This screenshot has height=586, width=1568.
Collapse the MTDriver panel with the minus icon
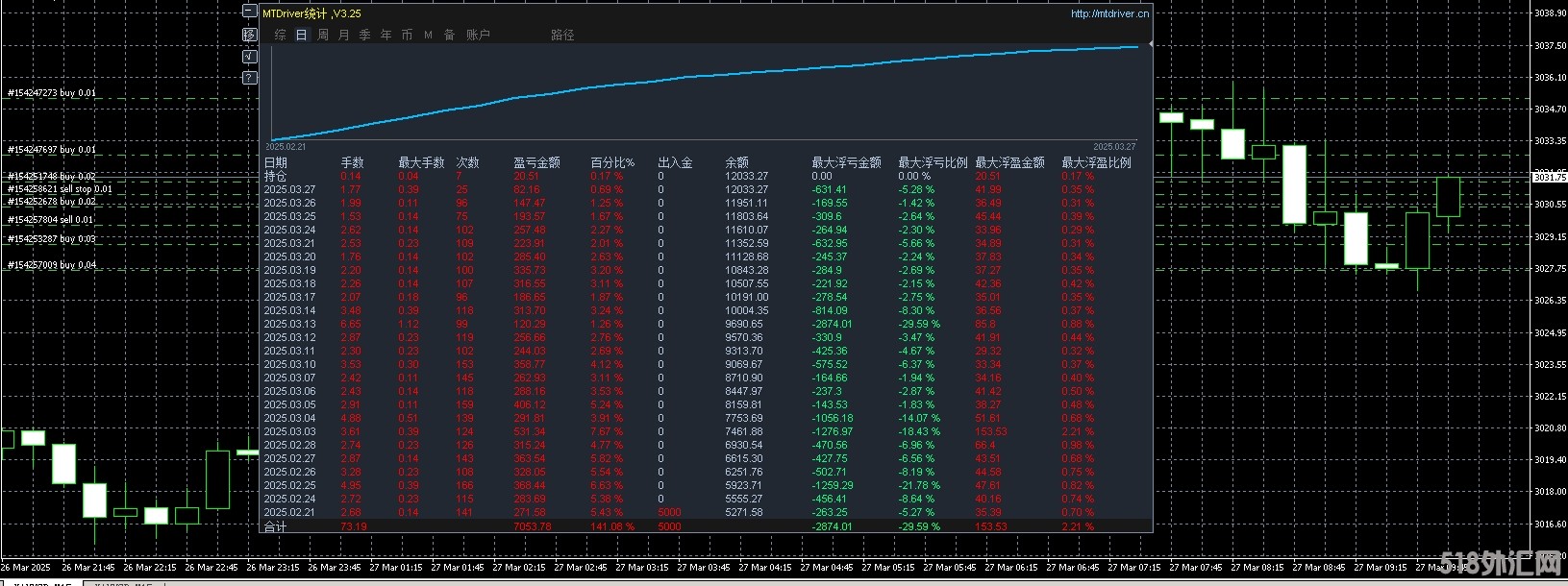[250, 12]
